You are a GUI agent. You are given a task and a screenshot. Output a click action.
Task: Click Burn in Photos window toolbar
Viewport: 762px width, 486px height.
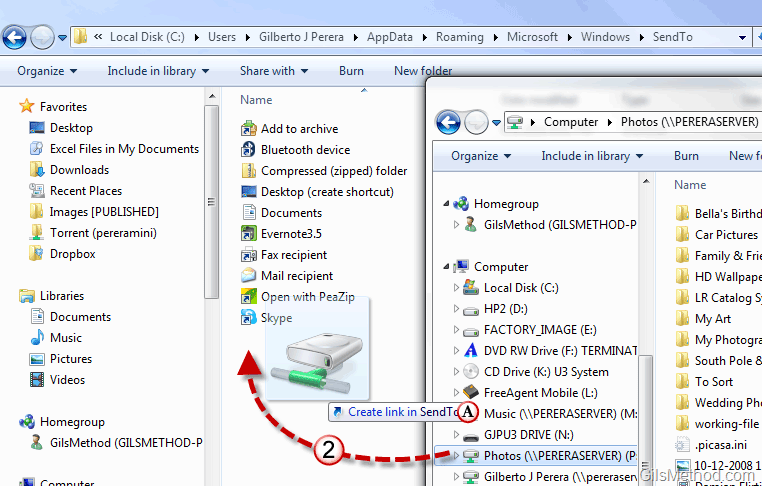(686, 156)
